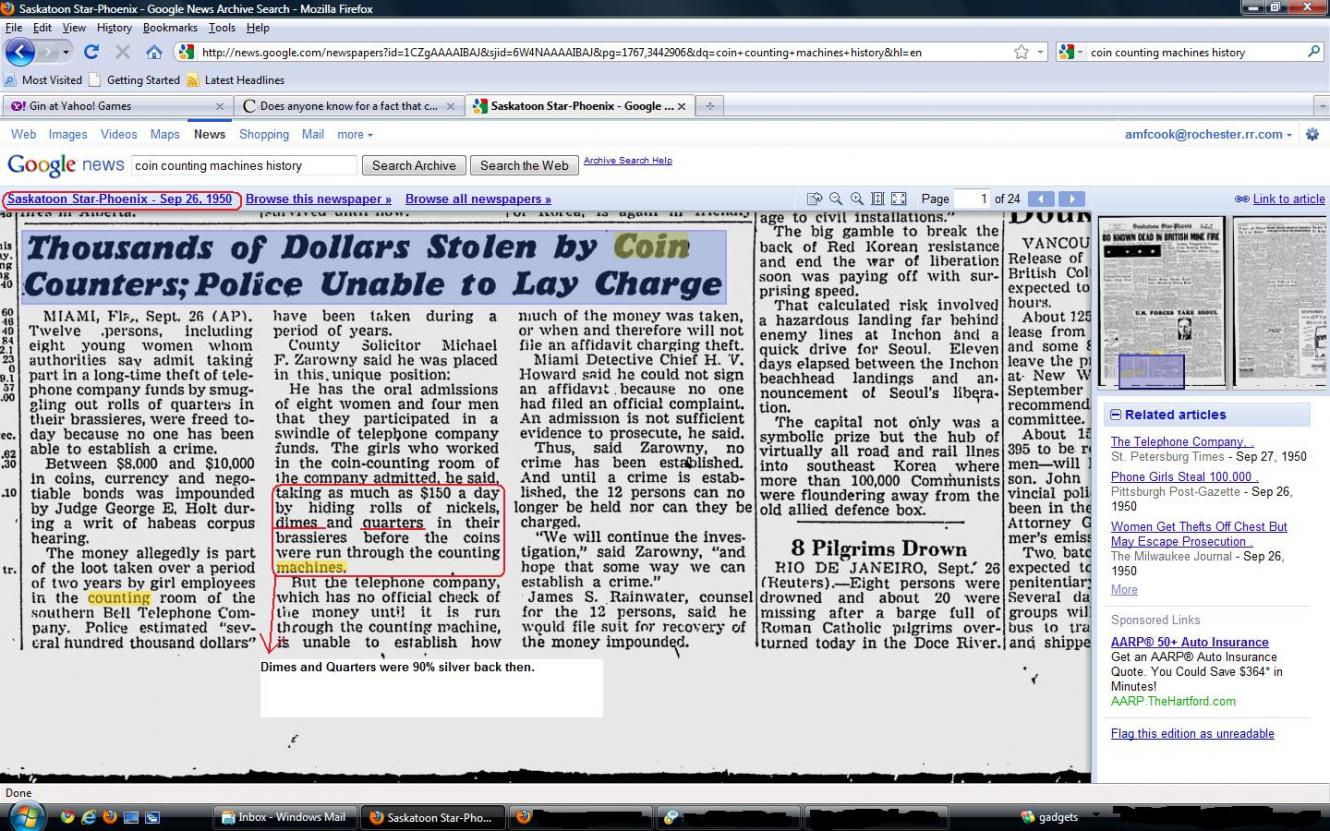1330x831 pixels.
Task: Open the 'Browse this newspaper' link
Action: click(318, 199)
